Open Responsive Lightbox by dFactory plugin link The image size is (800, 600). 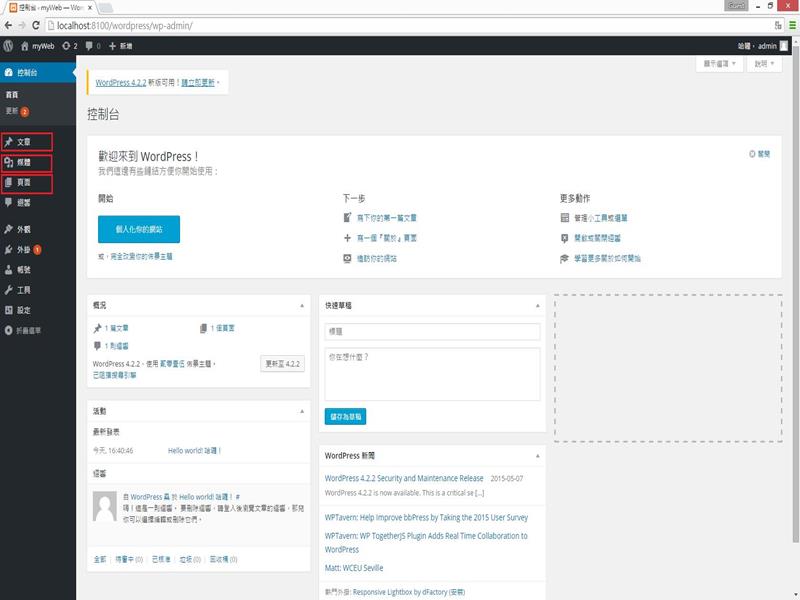(409, 592)
